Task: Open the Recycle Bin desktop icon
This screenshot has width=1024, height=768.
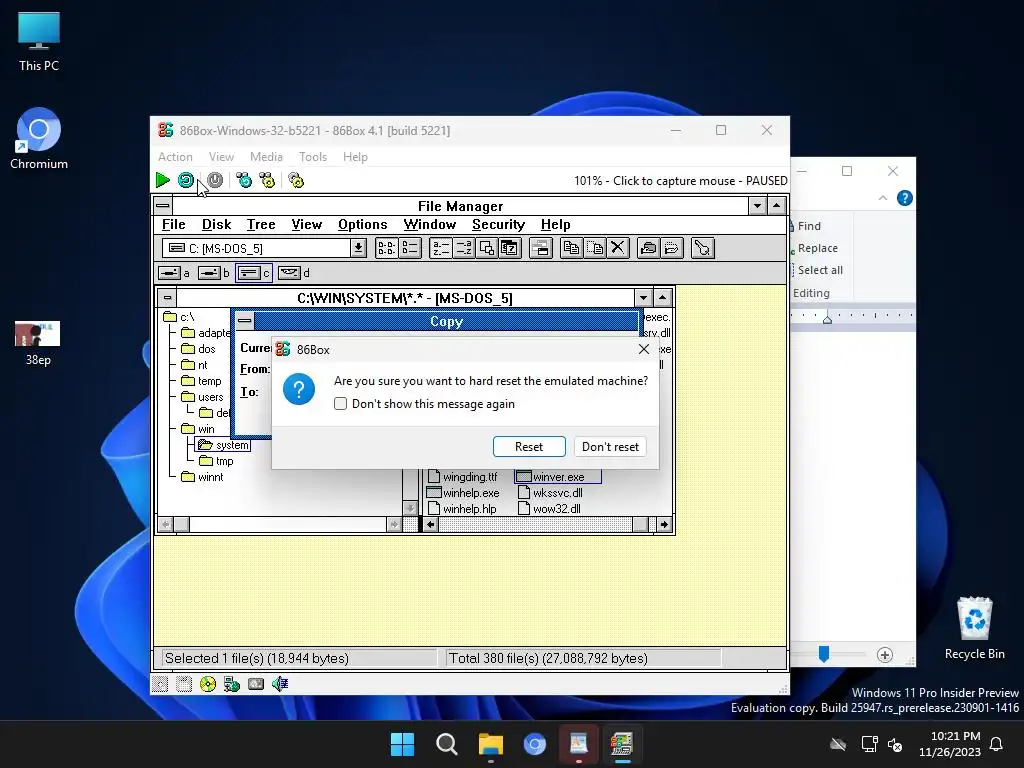Action: click(x=974, y=628)
